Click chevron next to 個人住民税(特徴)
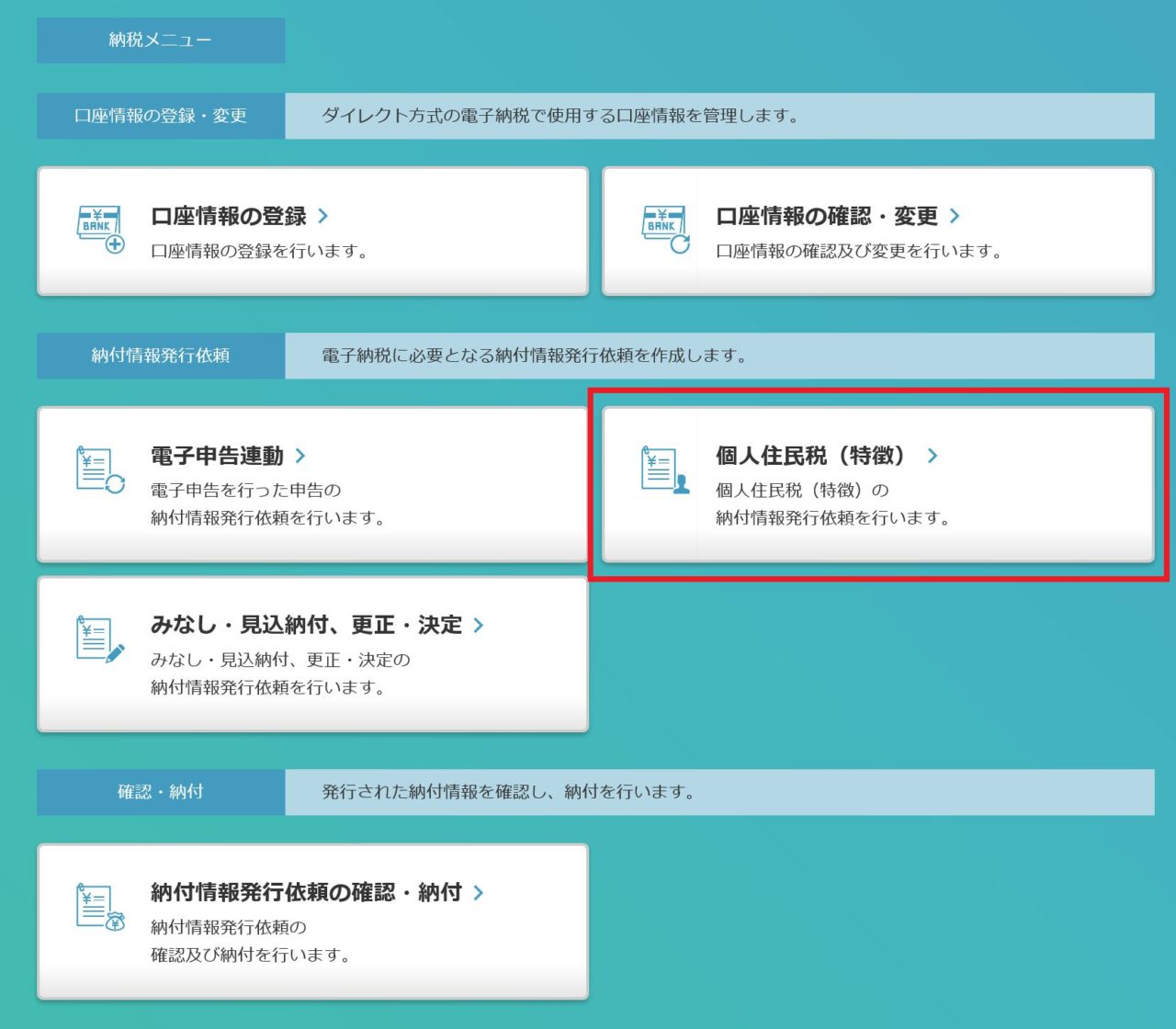1176x1029 pixels. (933, 456)
